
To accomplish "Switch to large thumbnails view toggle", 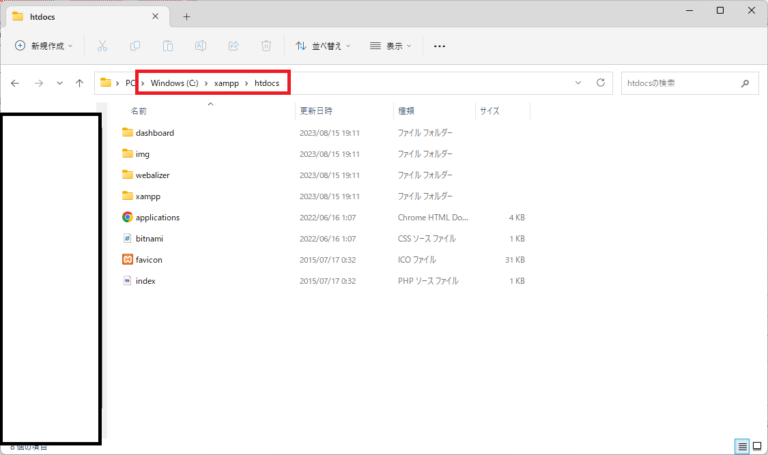I will pos(756,446).
